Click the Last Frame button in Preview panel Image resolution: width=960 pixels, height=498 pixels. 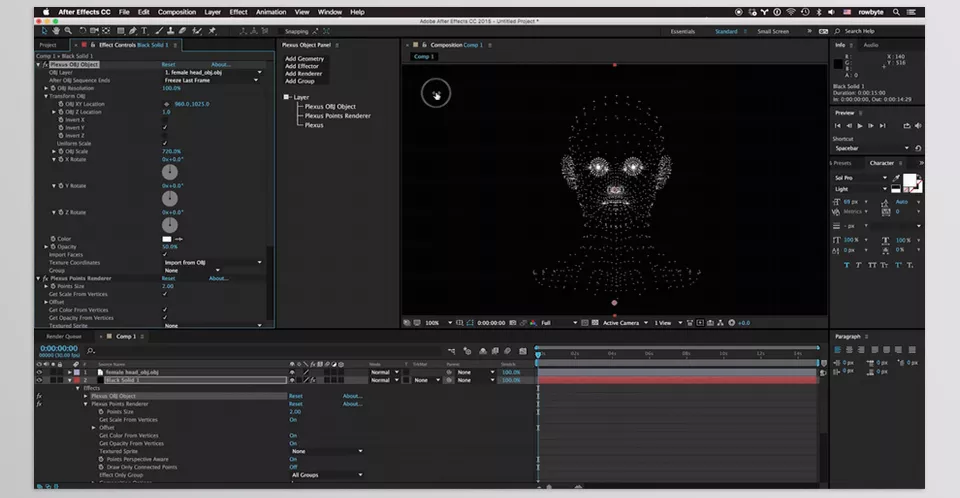(x=882, y=126)
